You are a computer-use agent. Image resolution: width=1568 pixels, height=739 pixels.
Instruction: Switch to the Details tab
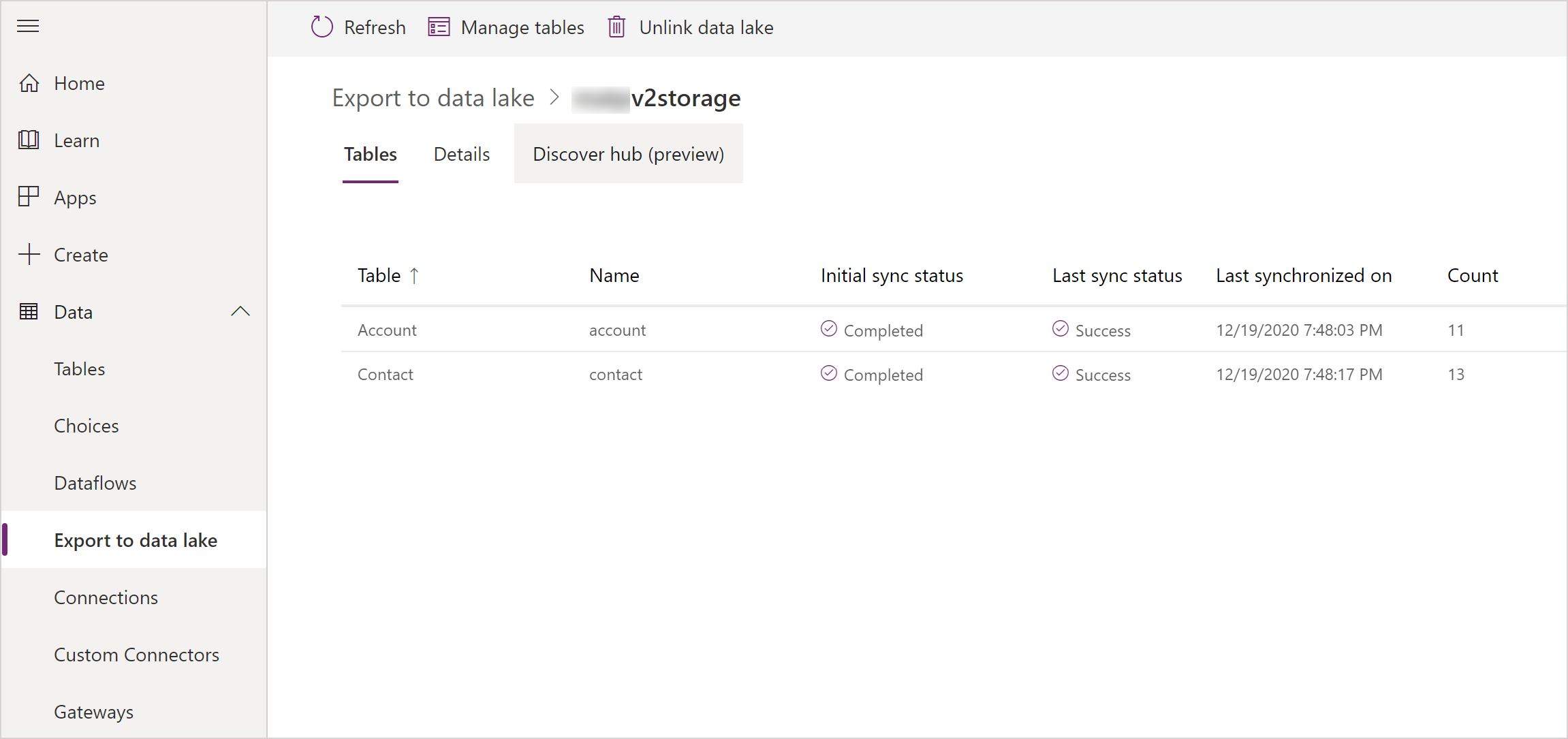pos(461,154)
